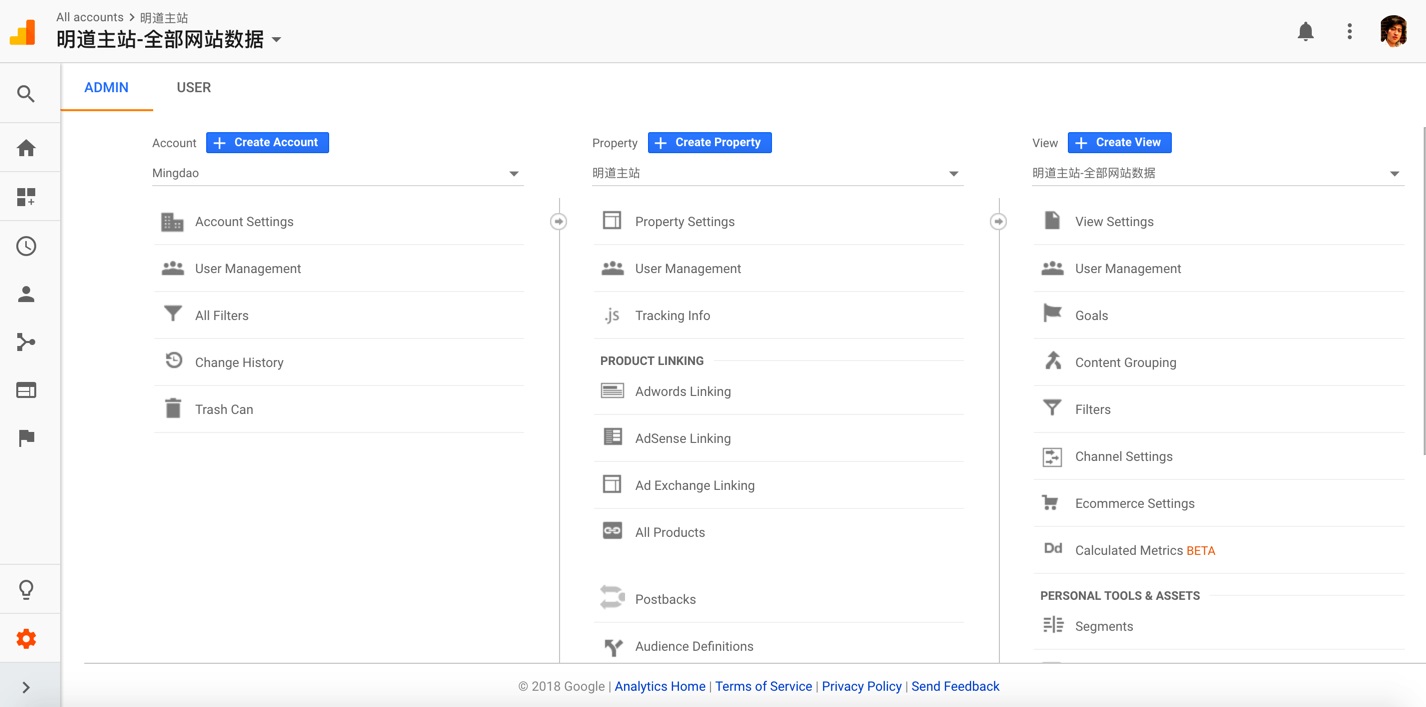Viewport: 1426px width, 707px height.
Task: Click the Tracking Info js icon
Action: 612,315
